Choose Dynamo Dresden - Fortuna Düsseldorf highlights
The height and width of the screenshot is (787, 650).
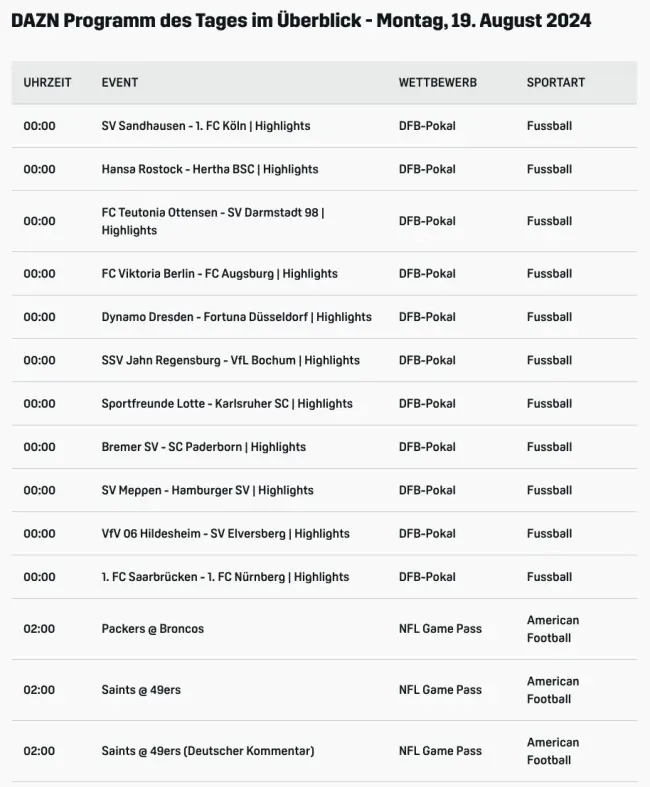[236, 317]
